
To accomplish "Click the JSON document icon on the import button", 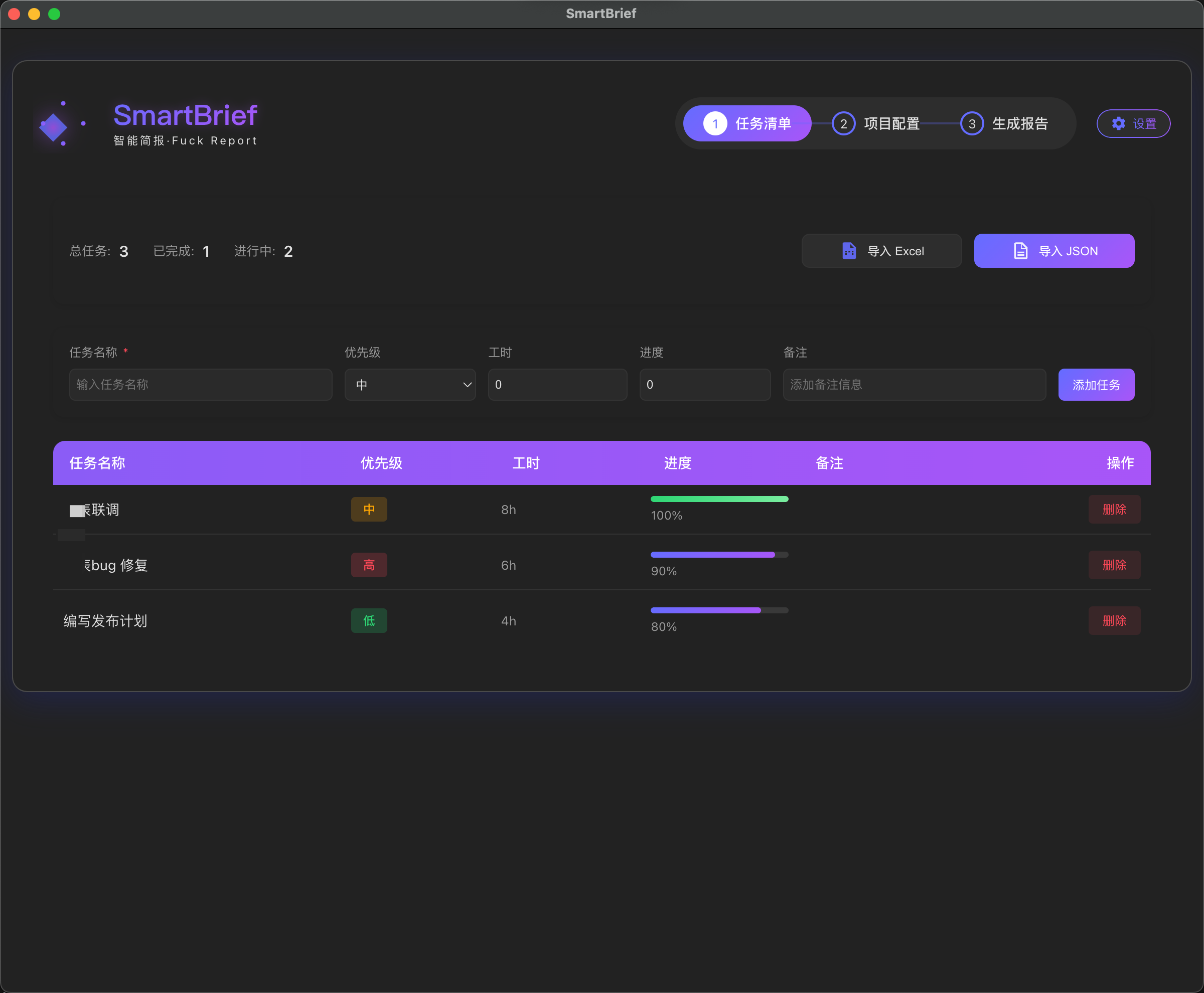I will [1020, 251].
